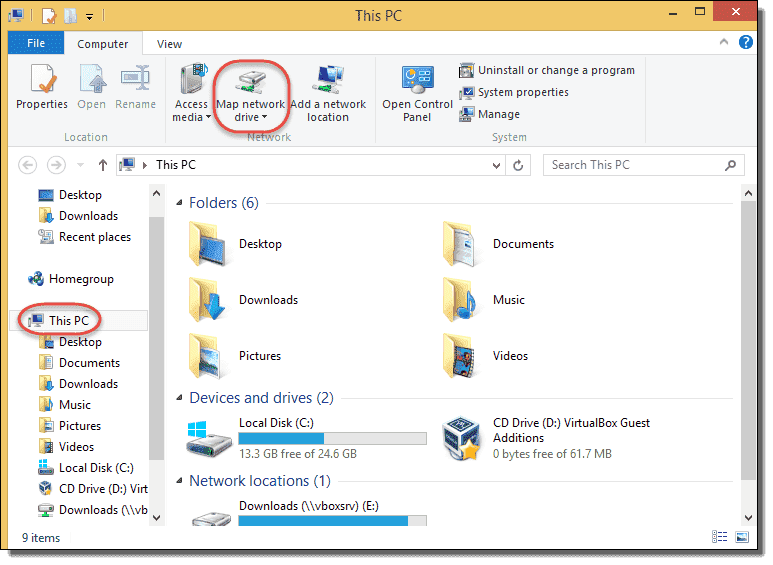
Task: Switch to large icons view layout
Action: [x=742, y=537]
